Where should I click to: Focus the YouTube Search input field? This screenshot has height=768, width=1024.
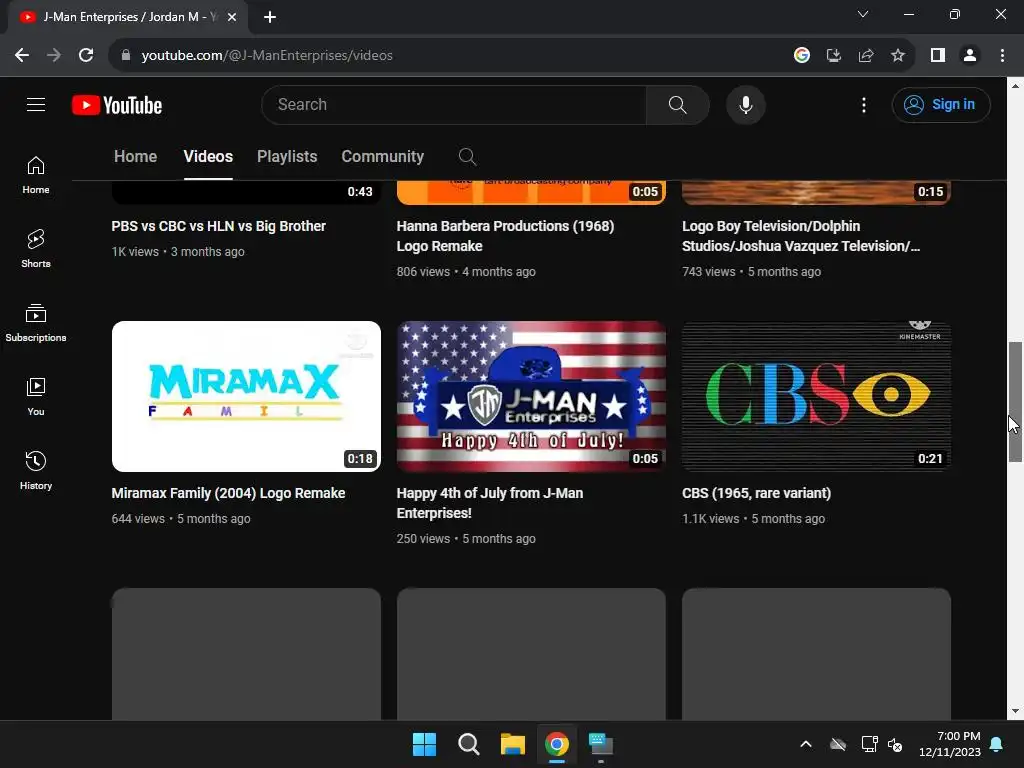pyautogui.click(x=454, y=104)
